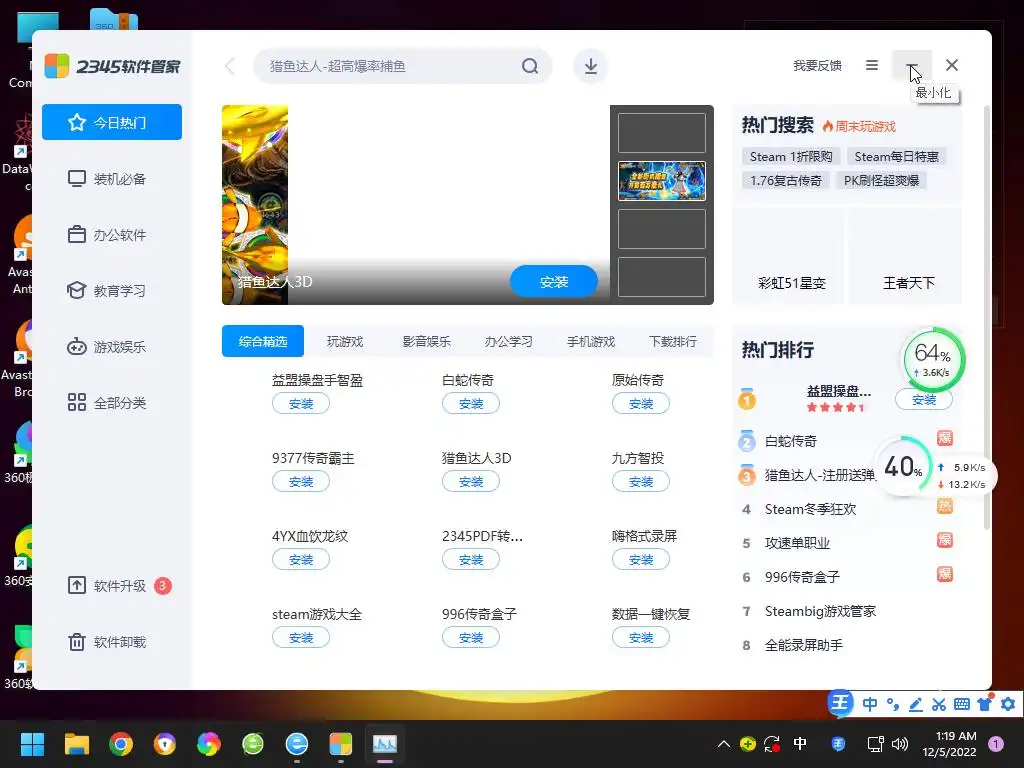Select the highlighted banner thumbnail

(662, 181)
